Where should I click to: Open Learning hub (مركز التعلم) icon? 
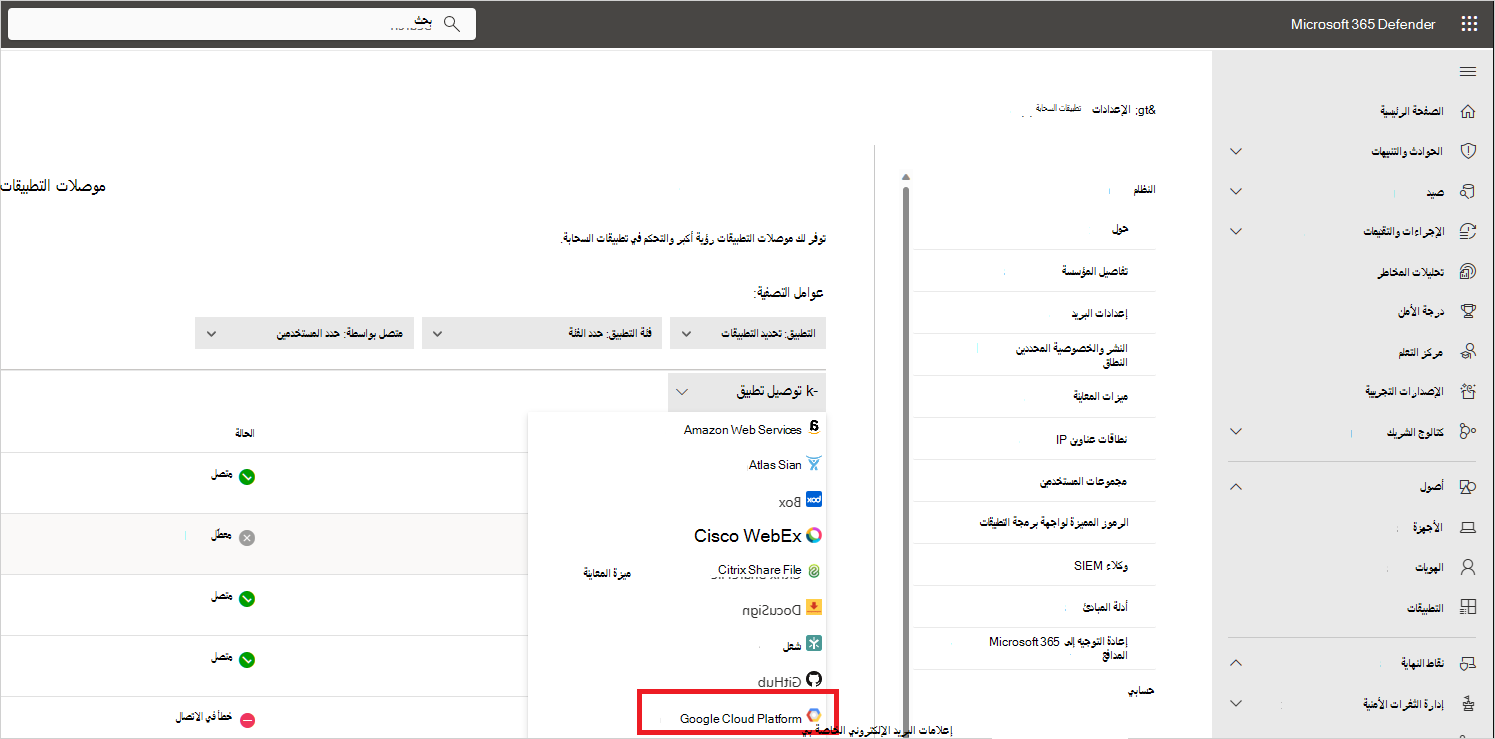(x=1468, y=352)
